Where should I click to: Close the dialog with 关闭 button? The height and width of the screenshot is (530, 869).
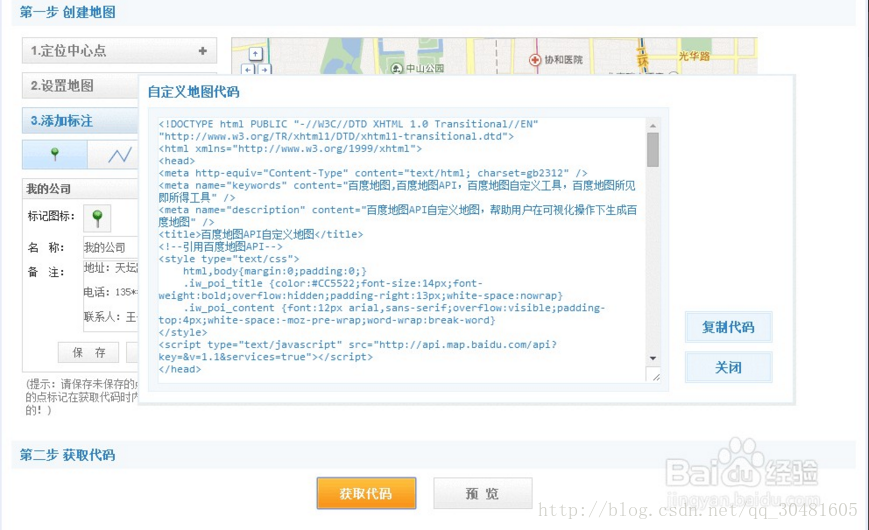point(728,367)
